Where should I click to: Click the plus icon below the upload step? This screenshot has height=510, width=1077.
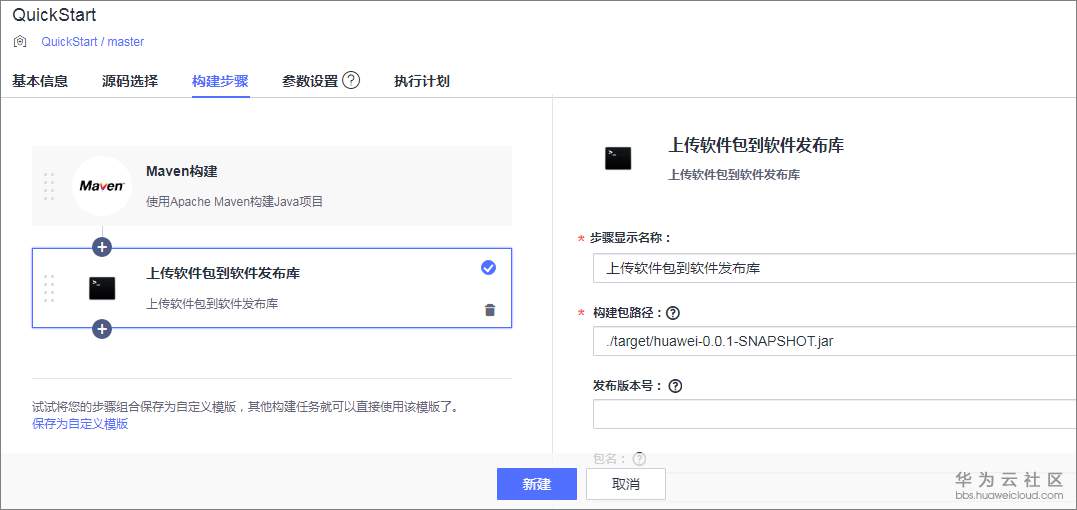102,328
